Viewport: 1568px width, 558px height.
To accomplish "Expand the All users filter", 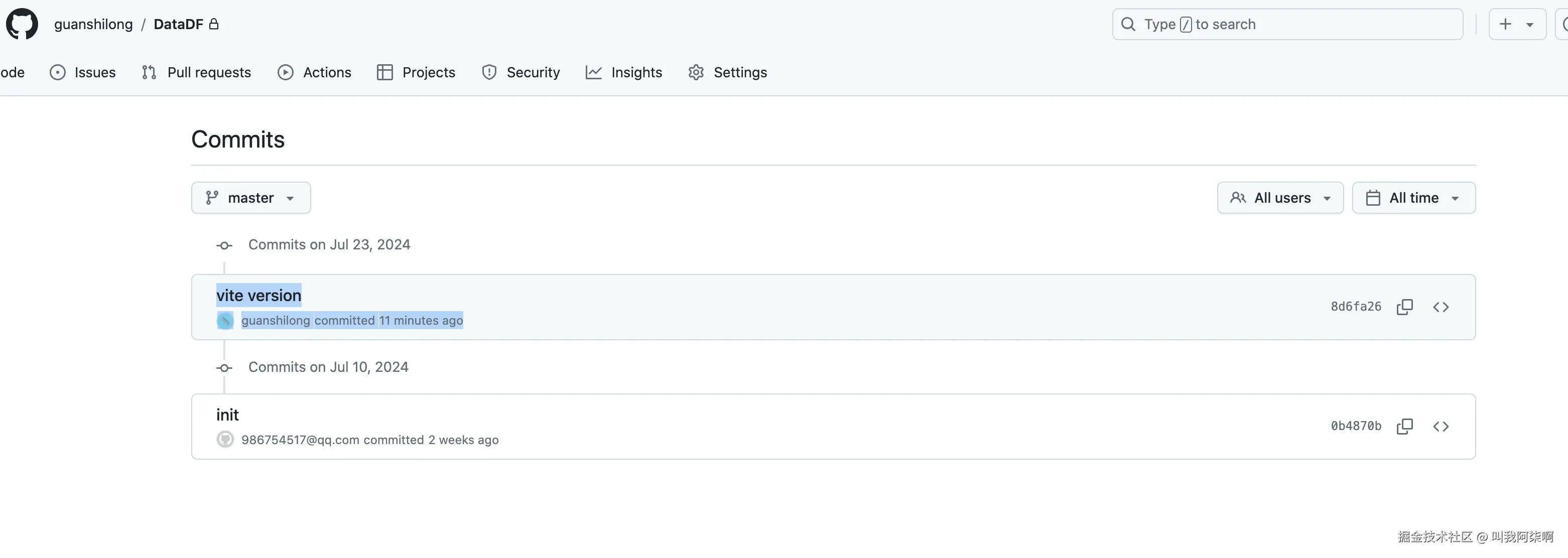I will click(1280, 198).
